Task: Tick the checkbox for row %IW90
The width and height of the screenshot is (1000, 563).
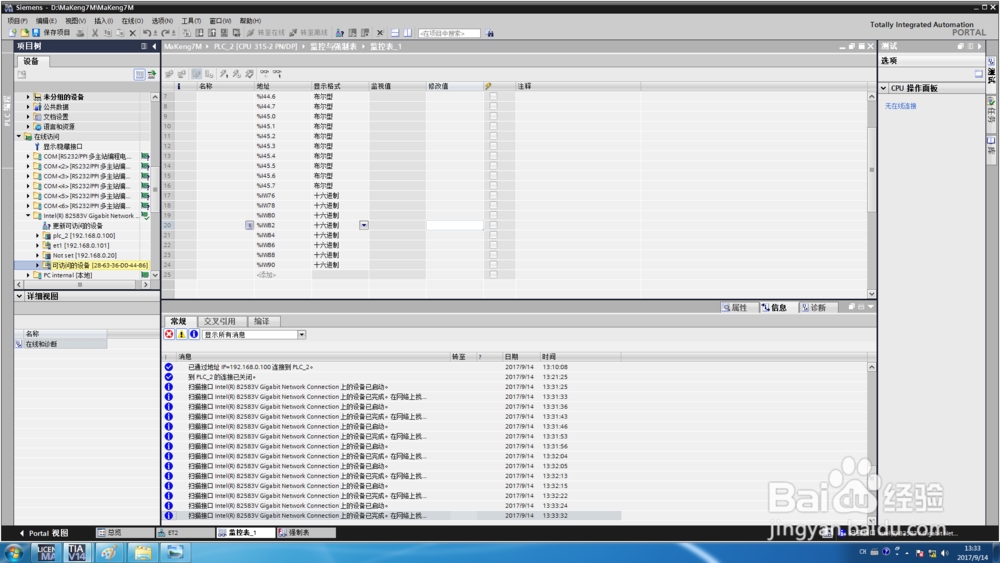Action: tap(493, 265)
